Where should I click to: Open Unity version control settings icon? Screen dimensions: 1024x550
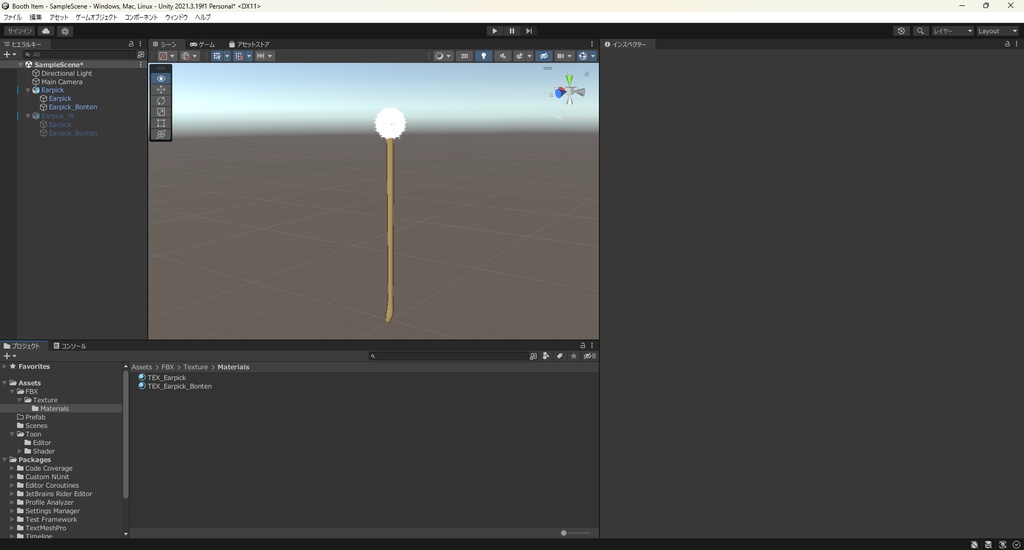(x=65, y=31)
